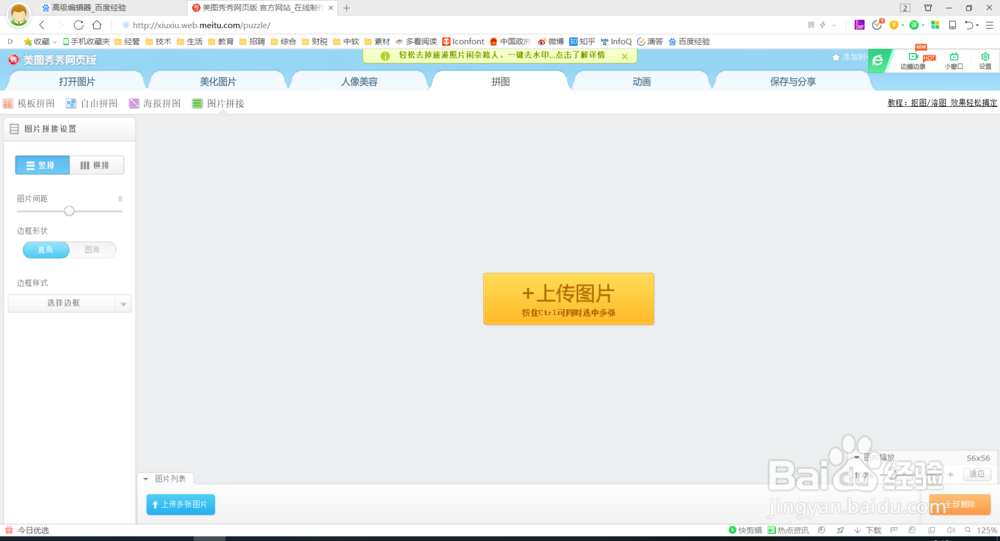Viewport: 1000px width, 541px height.
Task: Open the browser hamburger menu
Action: click(989, 25)
